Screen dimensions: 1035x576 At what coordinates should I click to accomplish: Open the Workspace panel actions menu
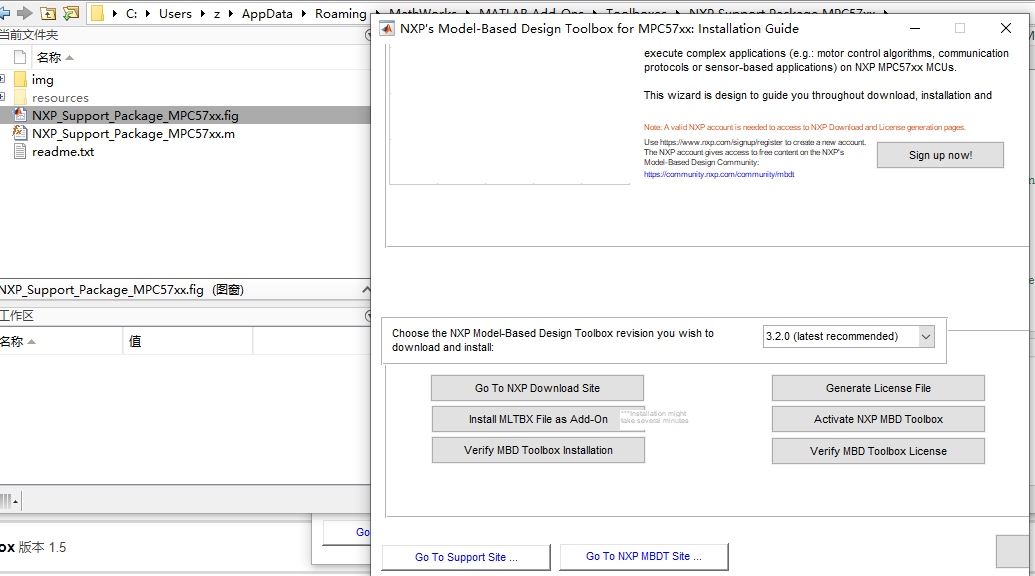point(368,316)
